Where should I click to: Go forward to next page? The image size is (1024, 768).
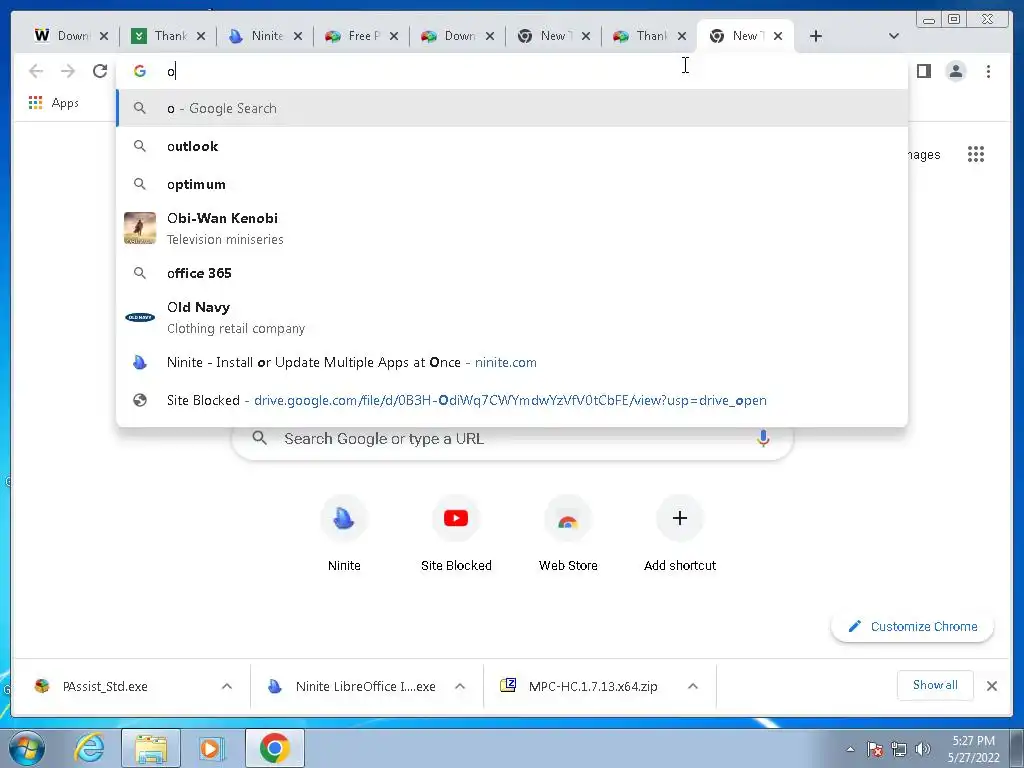(x=68, y=71)
